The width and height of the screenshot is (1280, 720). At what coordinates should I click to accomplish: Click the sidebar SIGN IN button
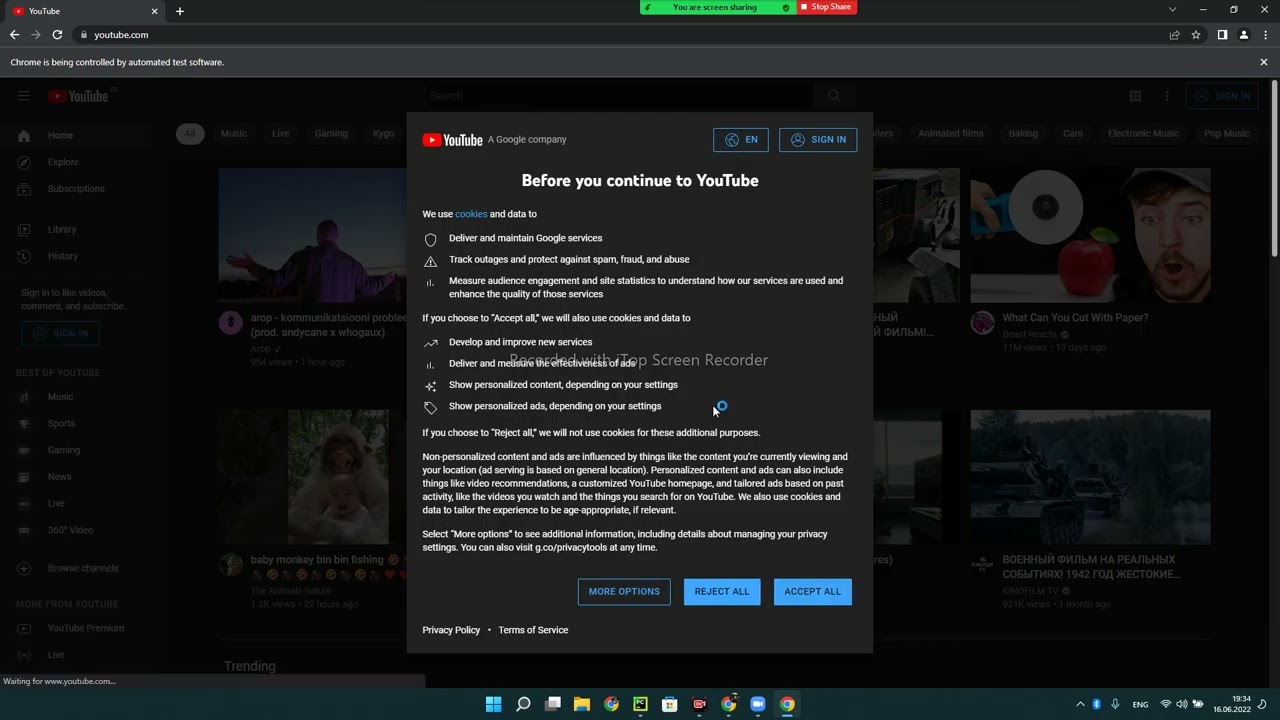tap(60, 333)
